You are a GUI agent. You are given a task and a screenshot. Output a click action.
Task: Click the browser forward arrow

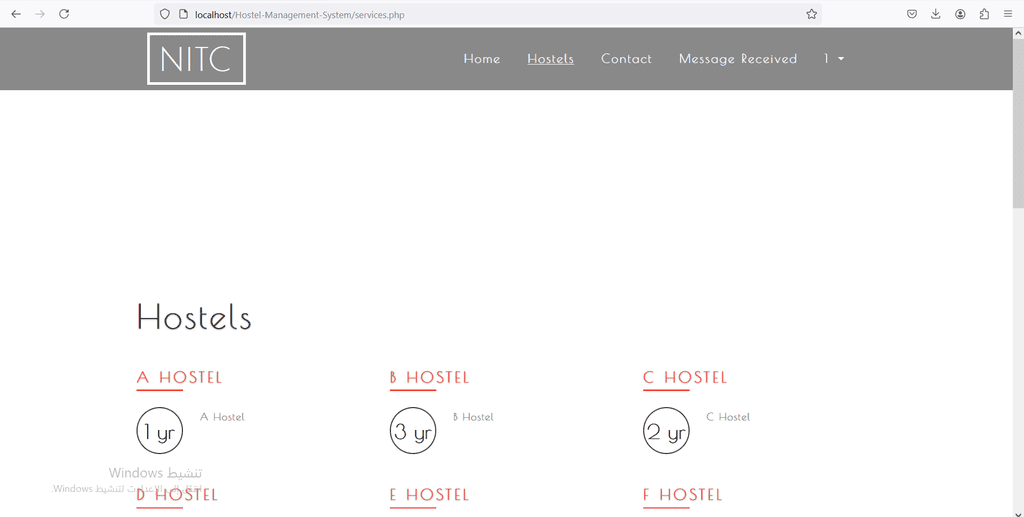pos(40,14)
